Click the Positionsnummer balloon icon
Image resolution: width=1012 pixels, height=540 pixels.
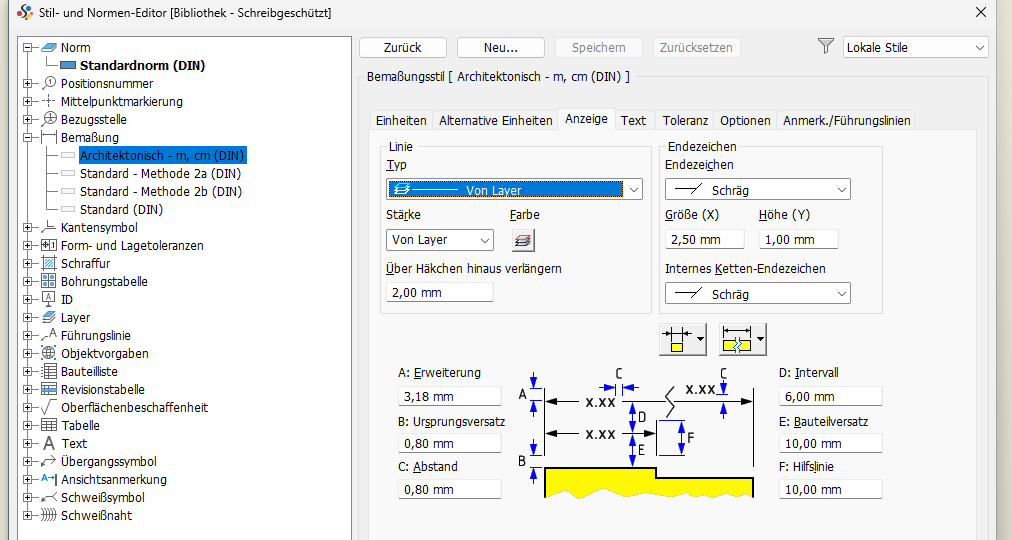[x=49, y=83]
